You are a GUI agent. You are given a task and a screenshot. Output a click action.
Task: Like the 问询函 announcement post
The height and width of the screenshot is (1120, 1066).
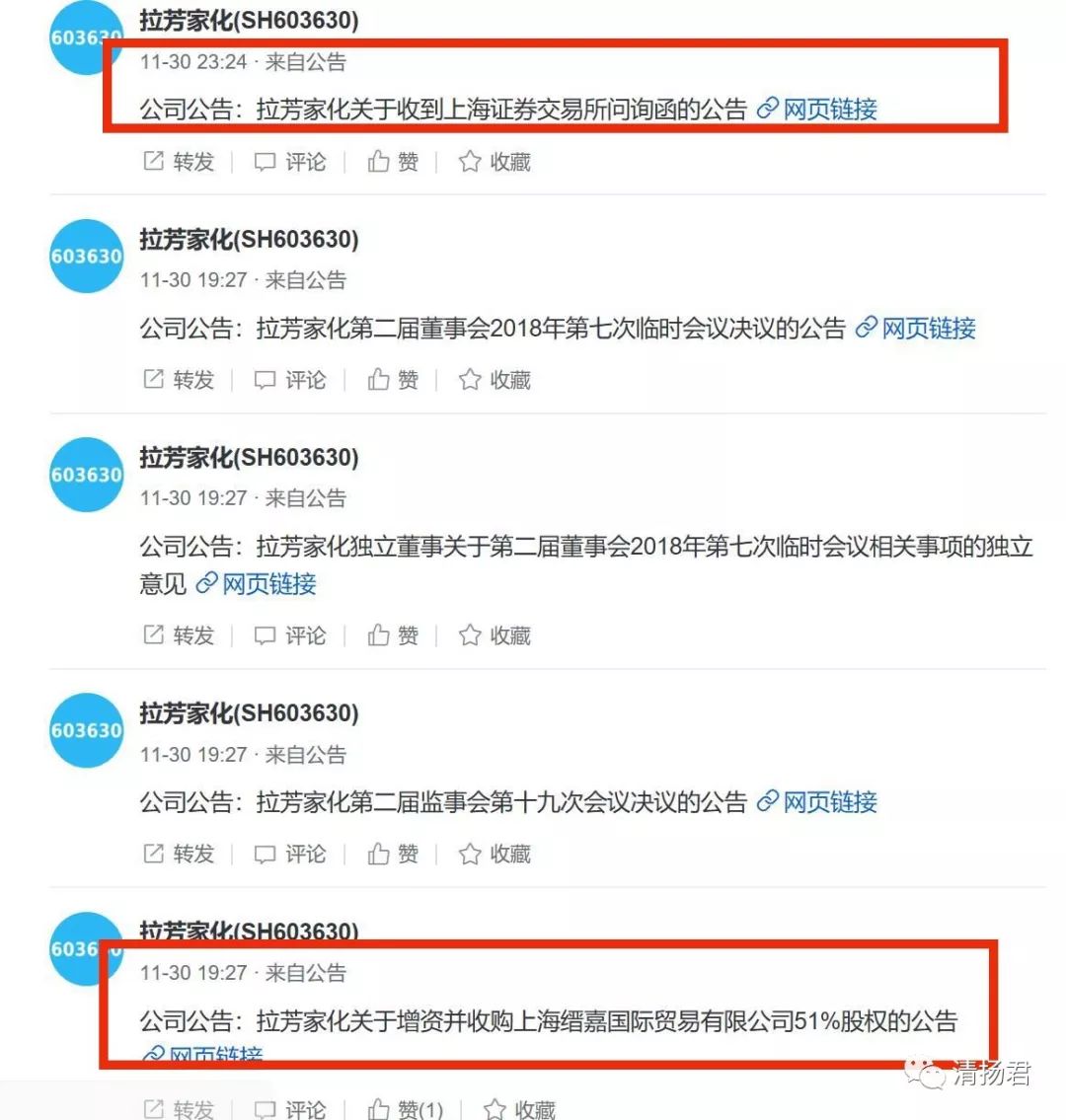393,162
